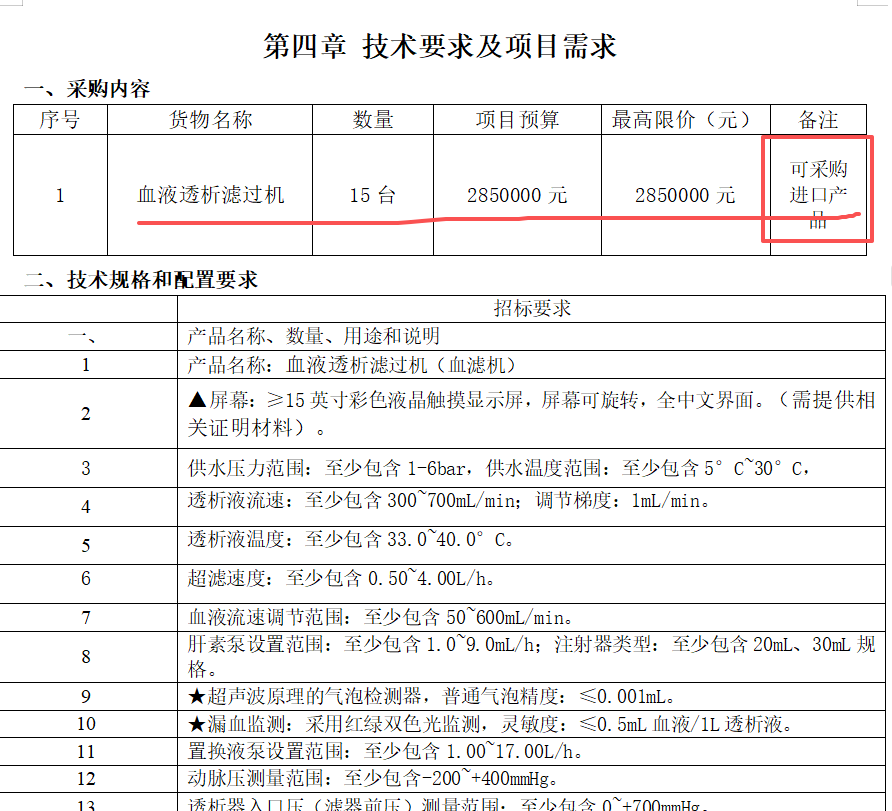Select the 序号 column header
Screen dimensions: 892x811
[x=60, y=120]
